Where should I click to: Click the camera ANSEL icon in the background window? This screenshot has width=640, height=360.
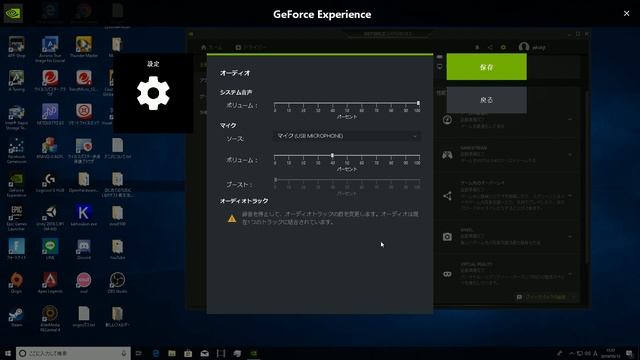(x=447, y=237)
